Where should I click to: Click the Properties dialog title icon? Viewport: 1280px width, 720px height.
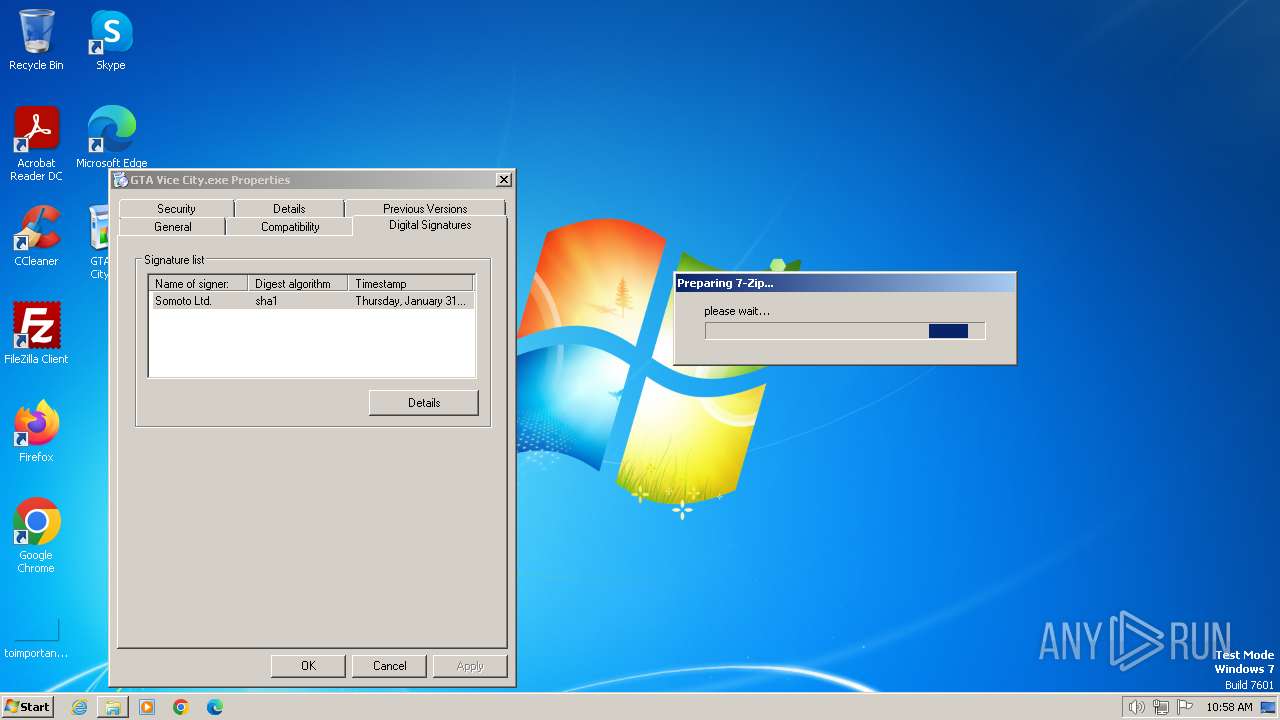click(x=120, y=180)
